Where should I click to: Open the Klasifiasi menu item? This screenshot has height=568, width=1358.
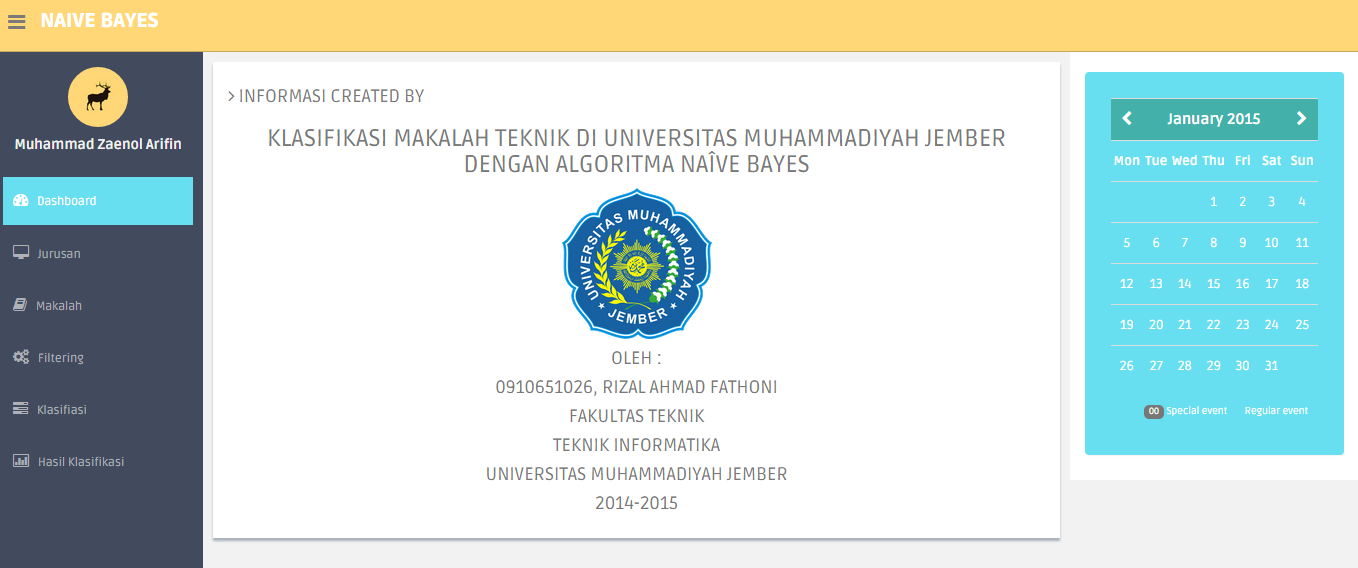pyautogui.click(x=98, y=409)
